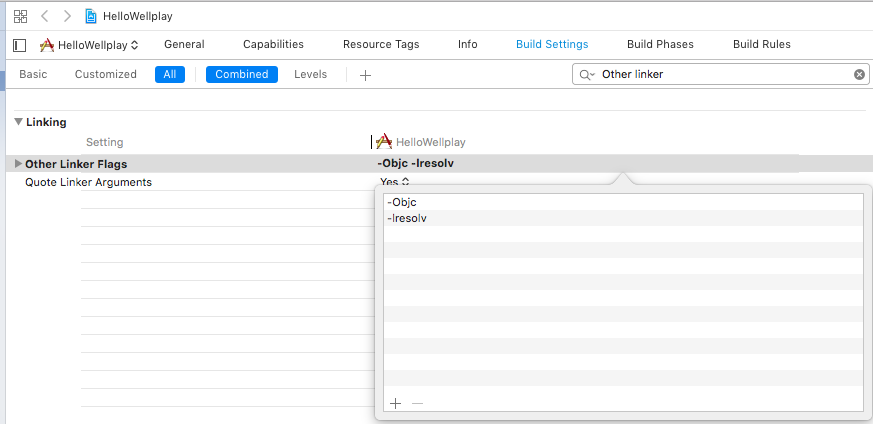Open the Capabilities tab
The height and width of the screenshot is (424, 873).
tap(273, 44)
